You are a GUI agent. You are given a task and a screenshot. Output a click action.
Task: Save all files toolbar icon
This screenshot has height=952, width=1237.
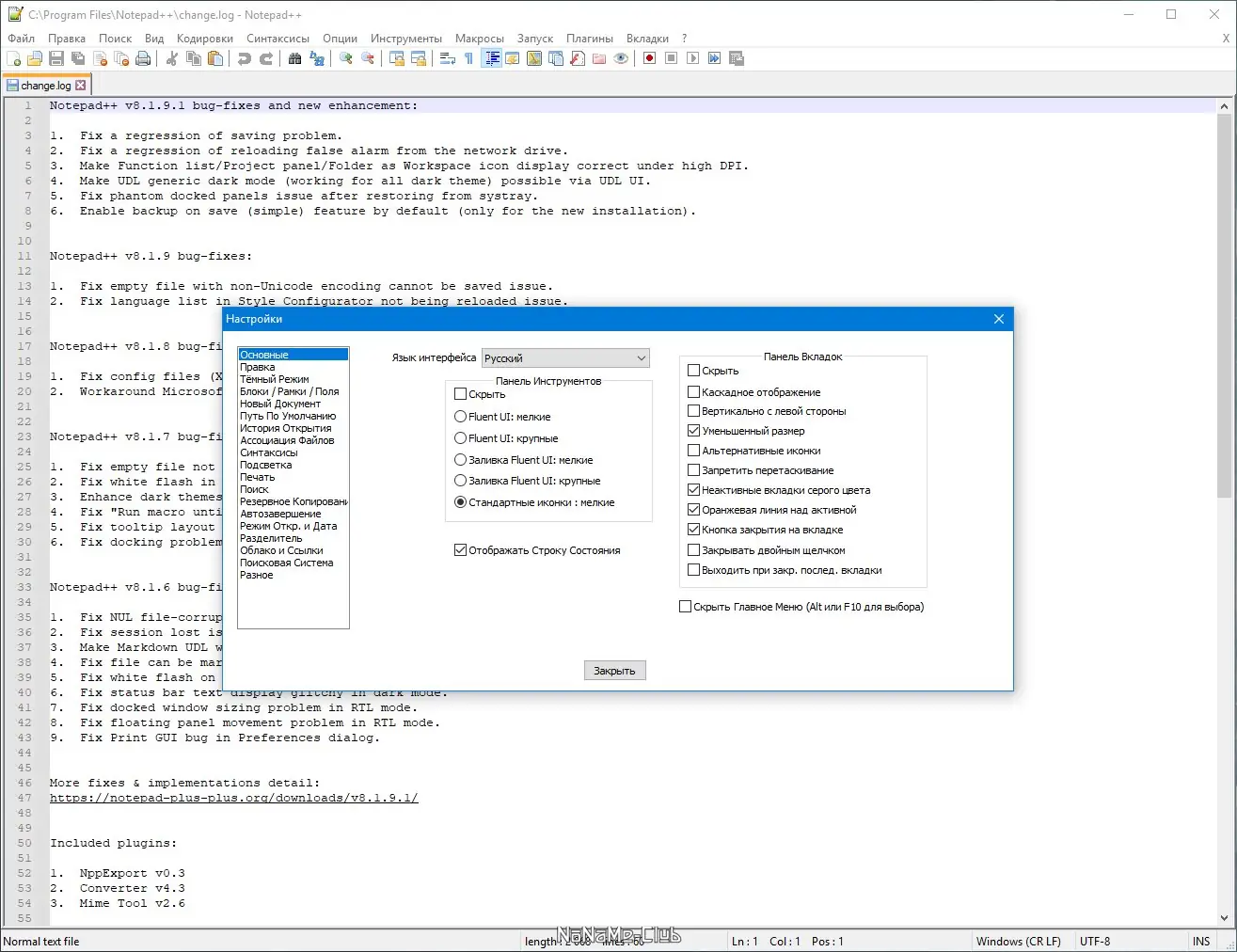click(x=78, y=58)
